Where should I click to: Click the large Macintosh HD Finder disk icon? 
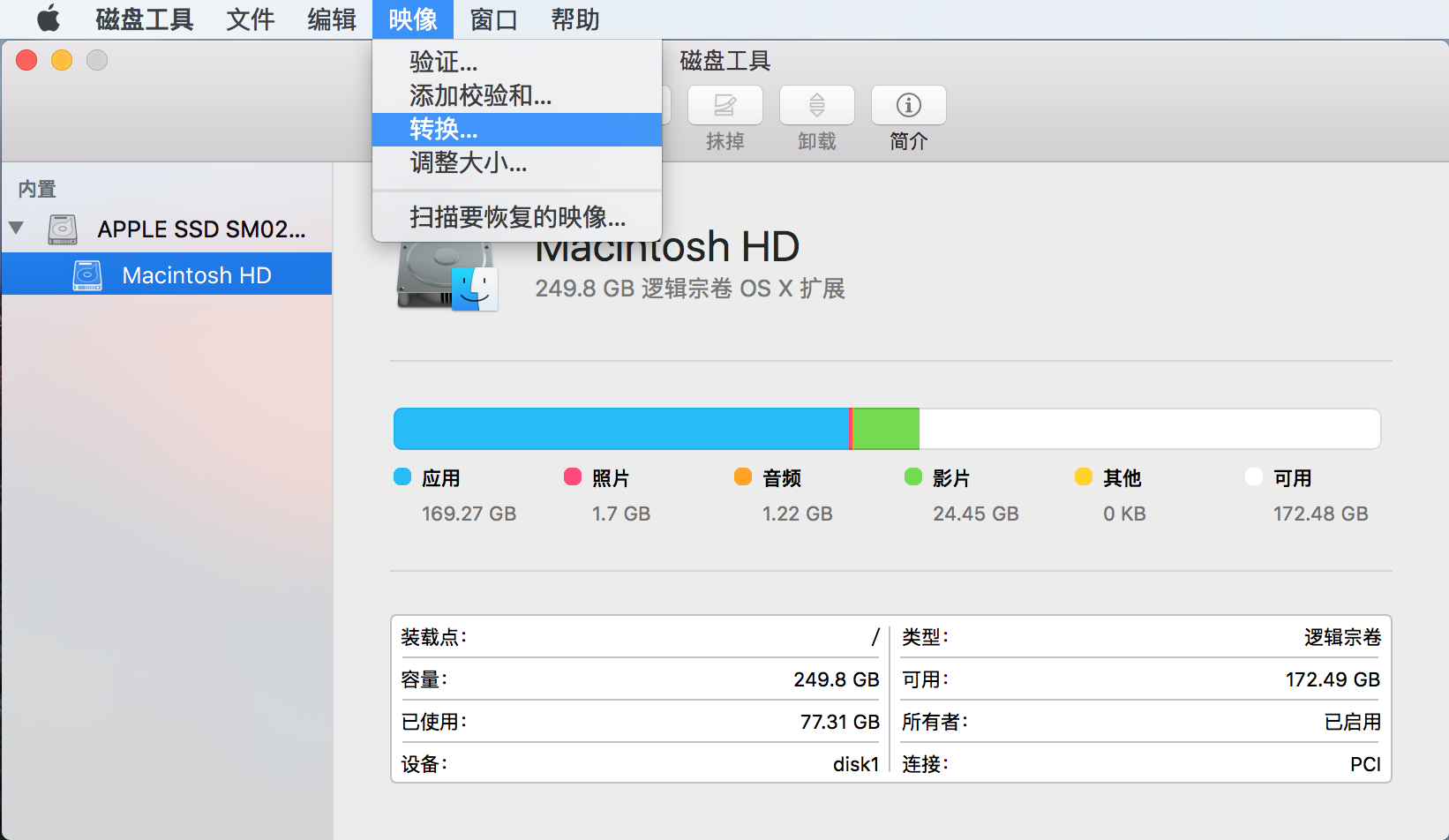[447, 275]
